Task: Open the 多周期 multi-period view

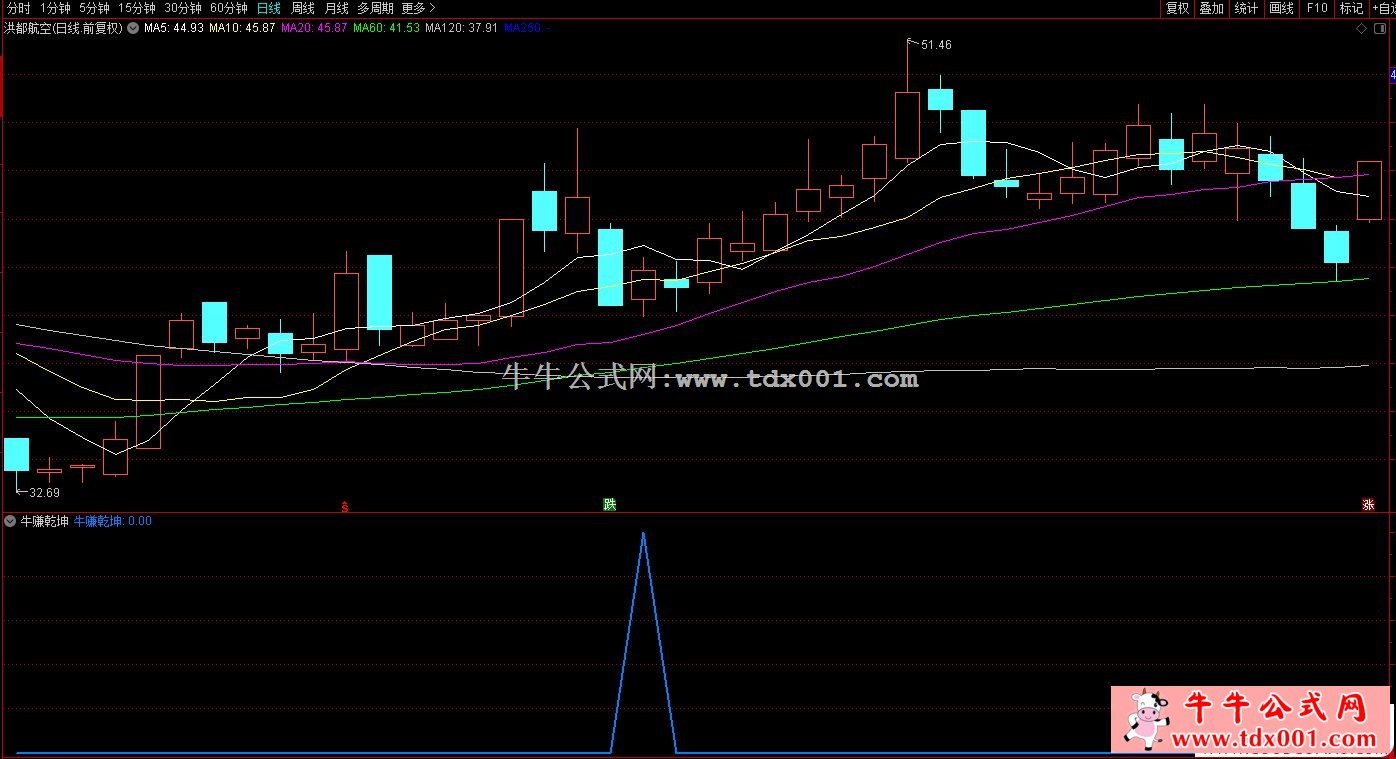Action: click(x=375, y=8)
